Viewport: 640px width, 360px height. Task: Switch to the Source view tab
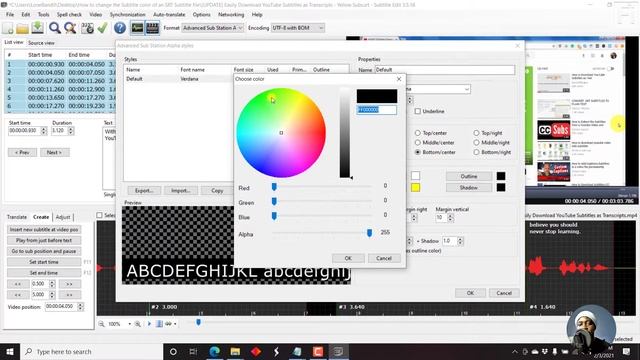41,43
